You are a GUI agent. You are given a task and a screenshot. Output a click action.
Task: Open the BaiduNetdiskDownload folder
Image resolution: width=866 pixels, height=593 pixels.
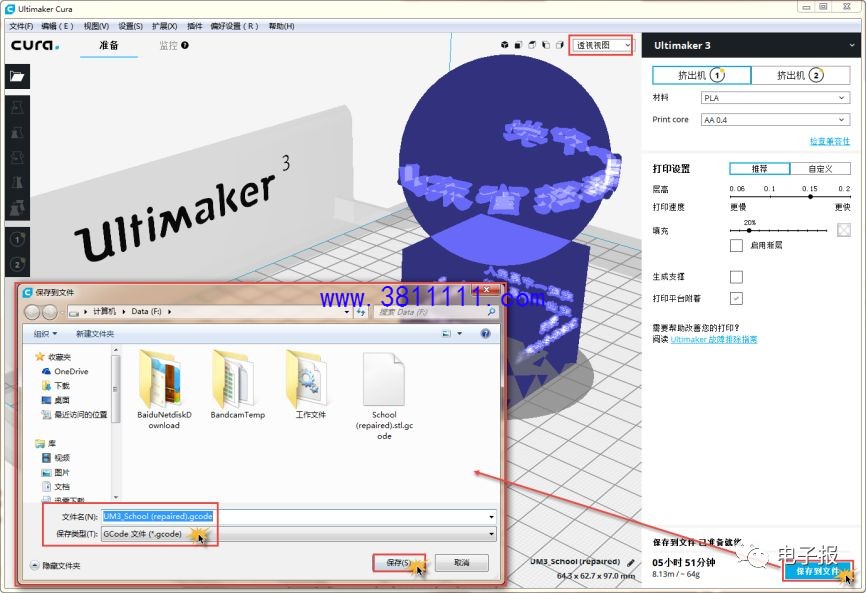(164, 389)
